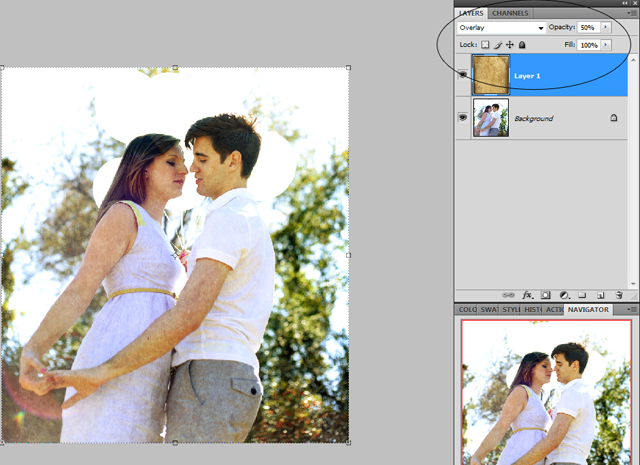The image size is (640, 465).
Task: Lock image pixels with brush icon
Action: tap(498, 45)
